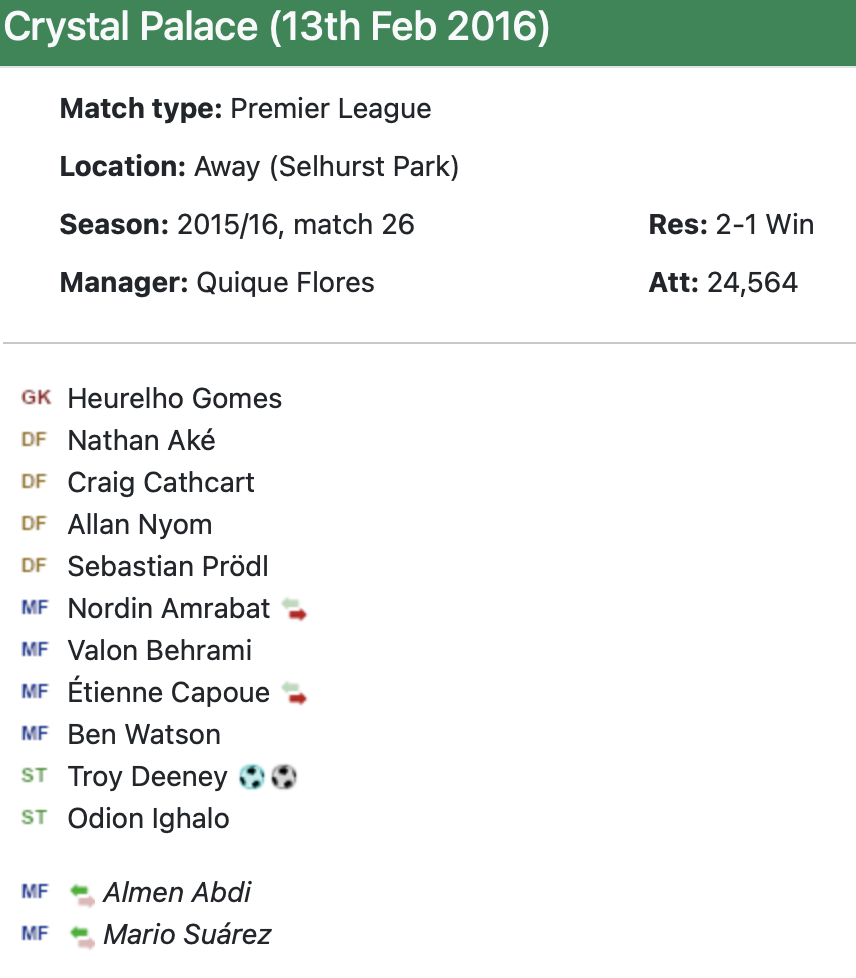
Task: Click Troy Deeney's first goal ball icon
Action: (252, 777)
